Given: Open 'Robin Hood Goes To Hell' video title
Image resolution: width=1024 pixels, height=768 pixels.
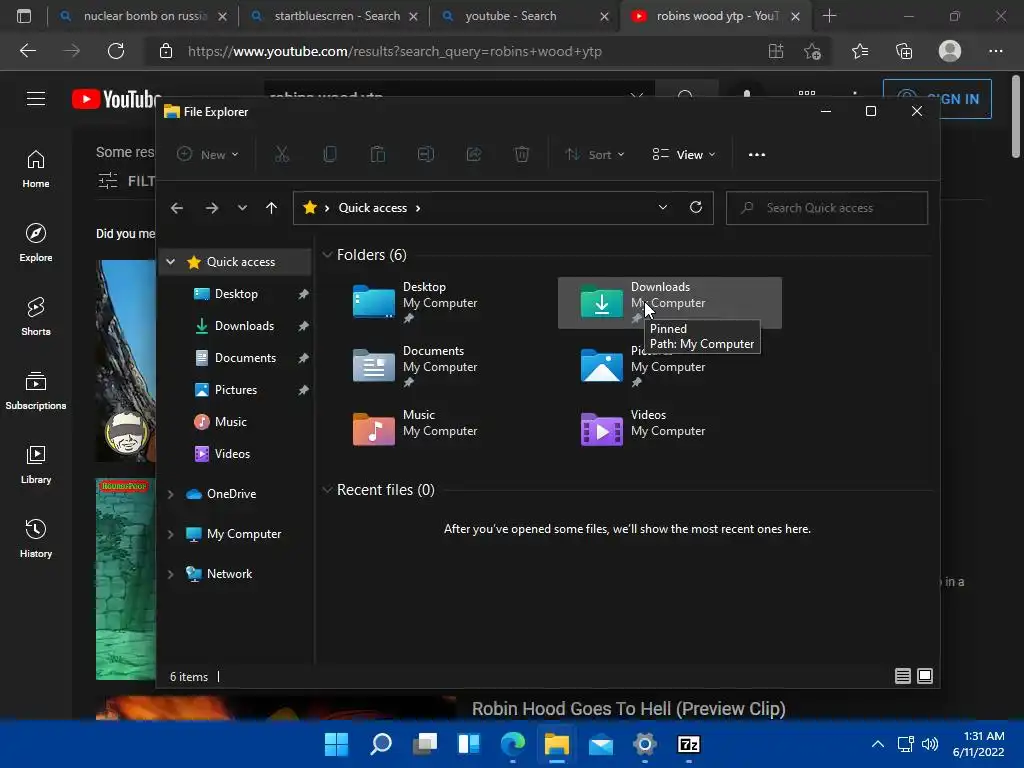Looking at the screenshot, I should [x=628, y=709].
